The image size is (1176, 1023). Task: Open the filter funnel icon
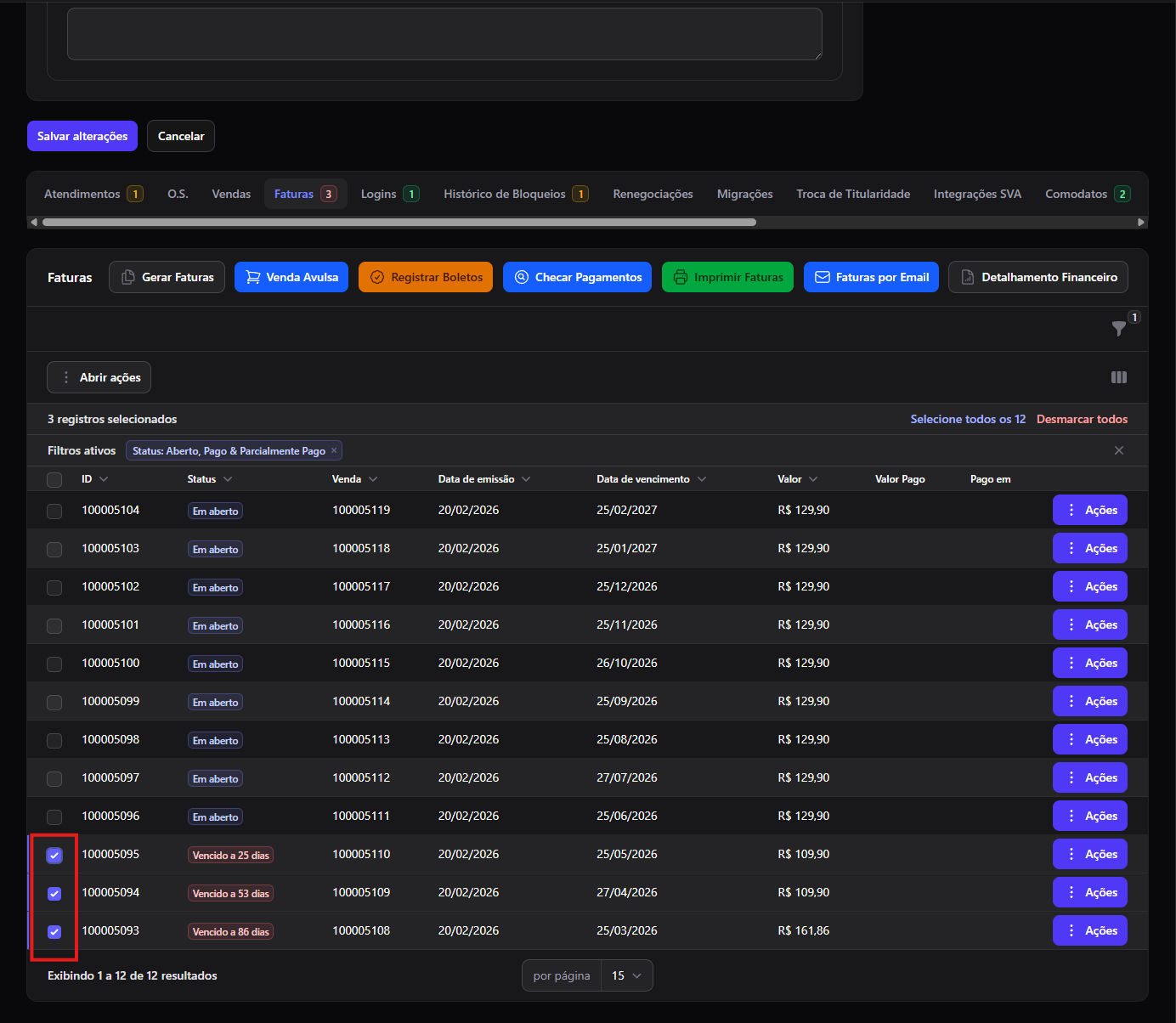click(x=1119, y=329)
